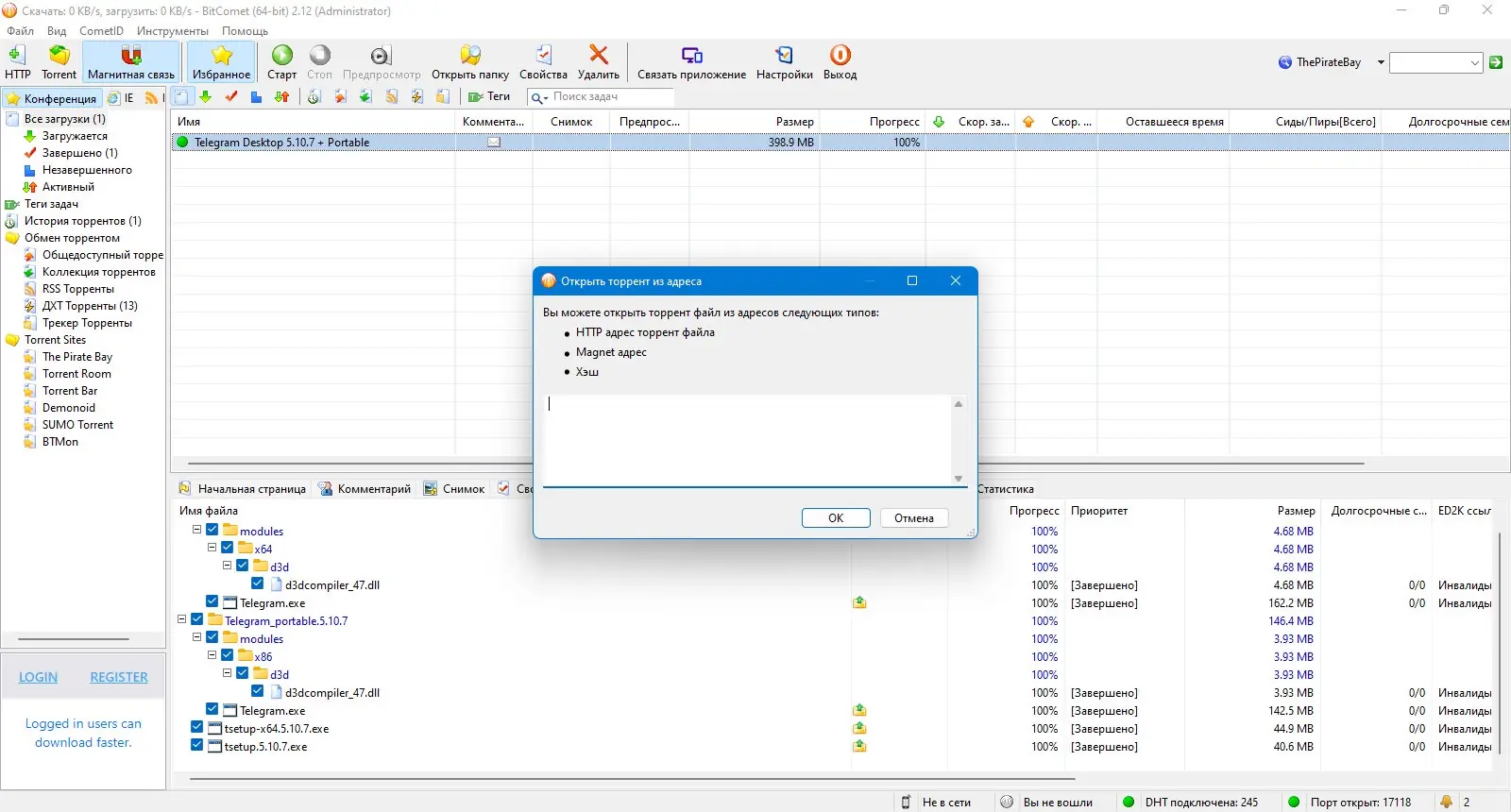Click the red checkmark icon in filter toolbar
Image resolution: width=1511 pixels, height=812 pixels.
(230, 96)
